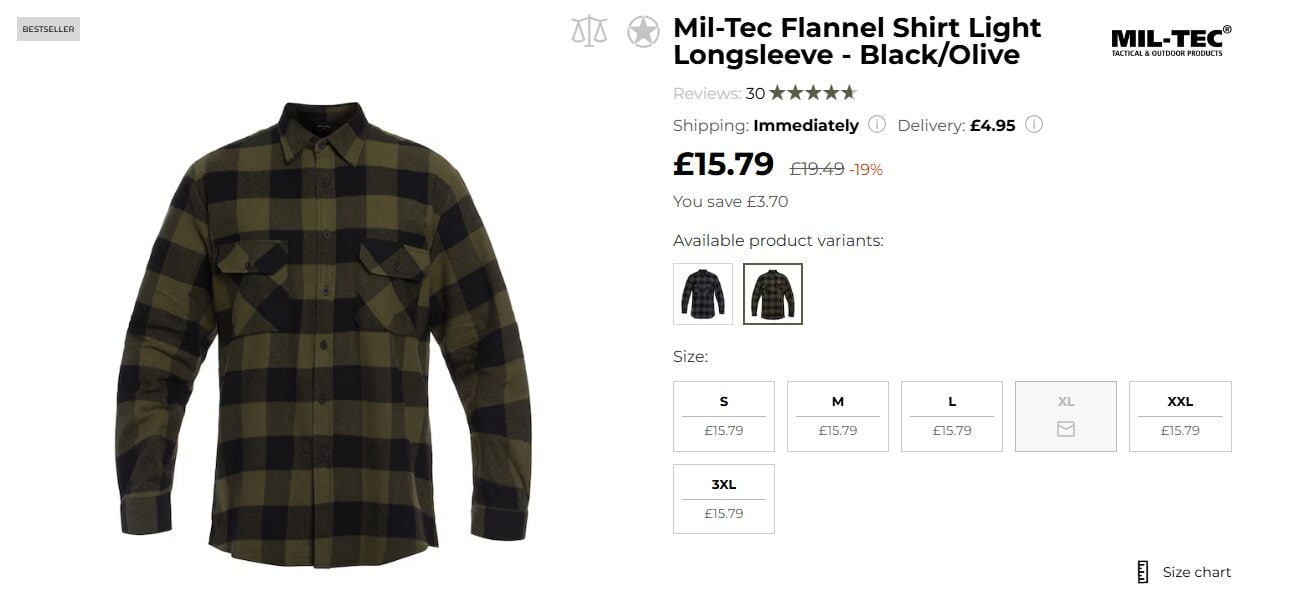Click delivery cost info icon
The width and height of the screenshot is (1292, 601).
1035,125
